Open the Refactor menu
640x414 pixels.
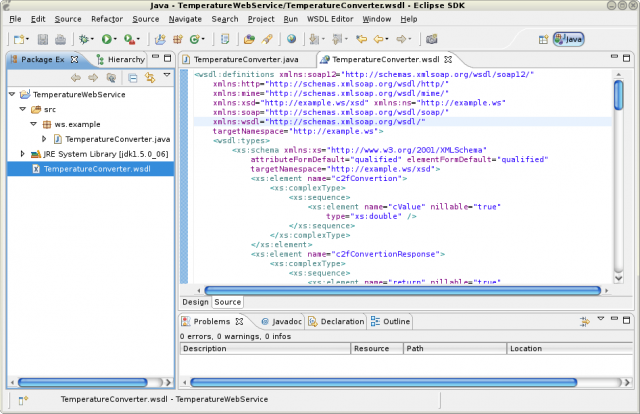pyautogui.click(x=107, y=19)
